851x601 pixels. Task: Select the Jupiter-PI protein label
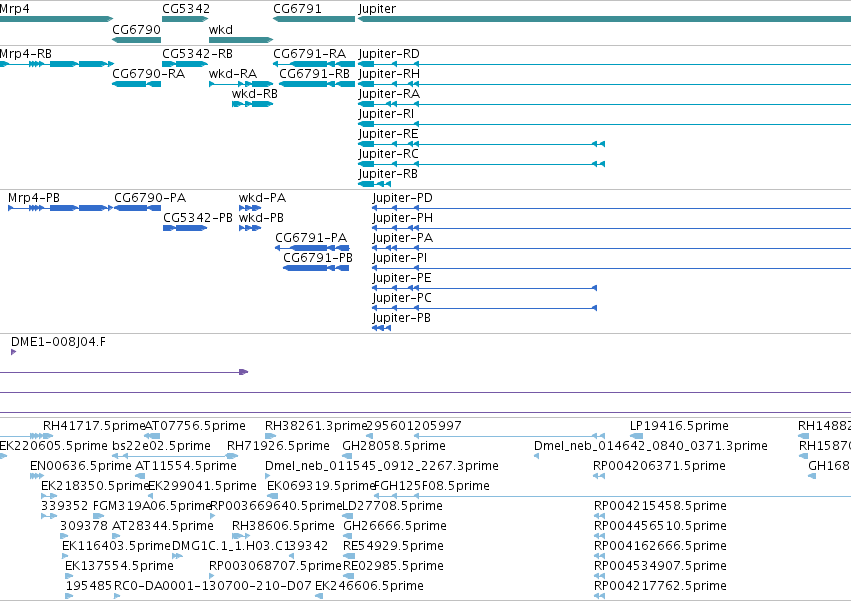pyautogui.click(x=399, y=258)
